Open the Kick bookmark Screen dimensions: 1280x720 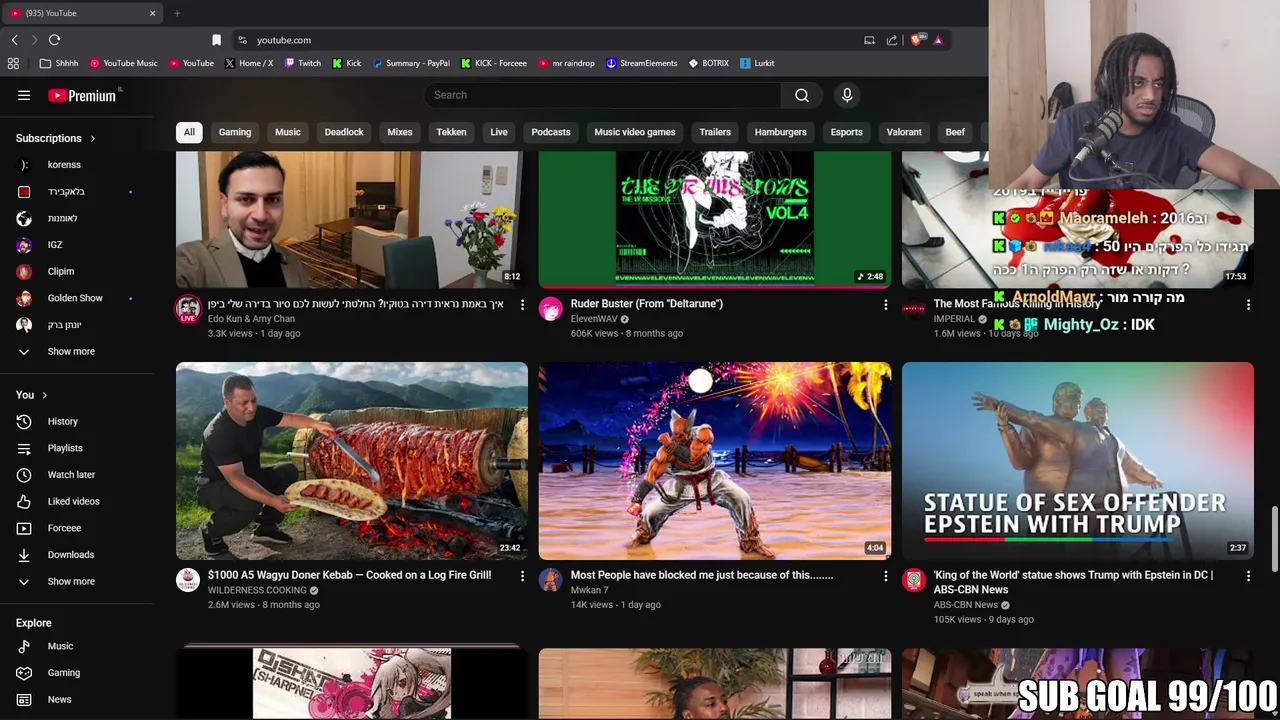(x=347, y=63)
